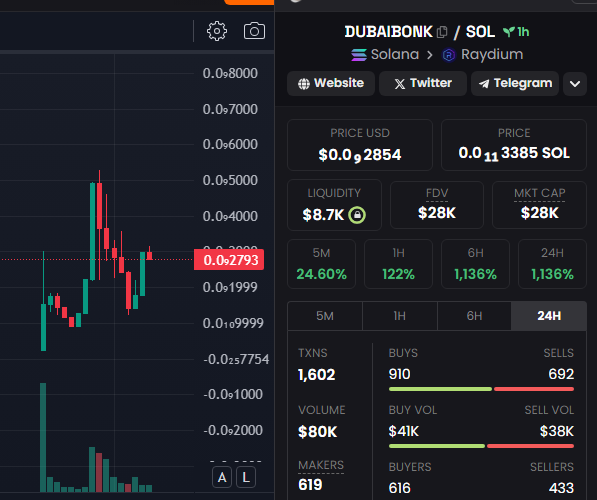Click the SELLERS count 433
Image resolution: width=597 pixels, height=500 pixels.
tap(561, 488)
